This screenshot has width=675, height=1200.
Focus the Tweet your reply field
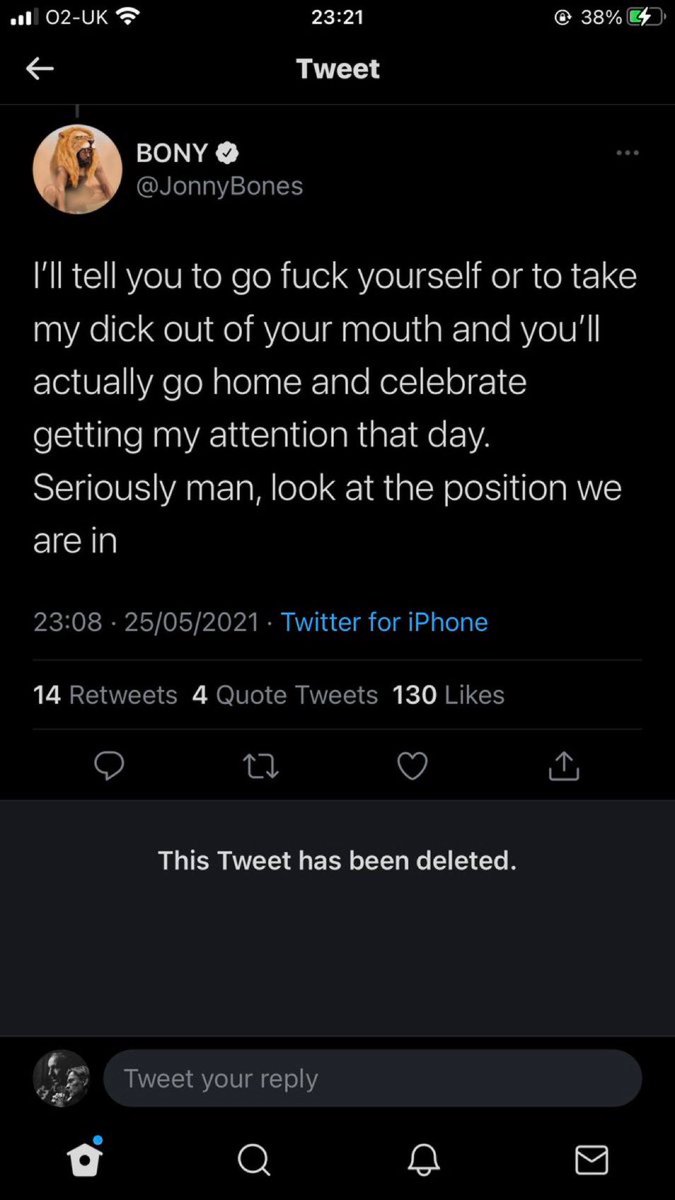[372, 1078]
